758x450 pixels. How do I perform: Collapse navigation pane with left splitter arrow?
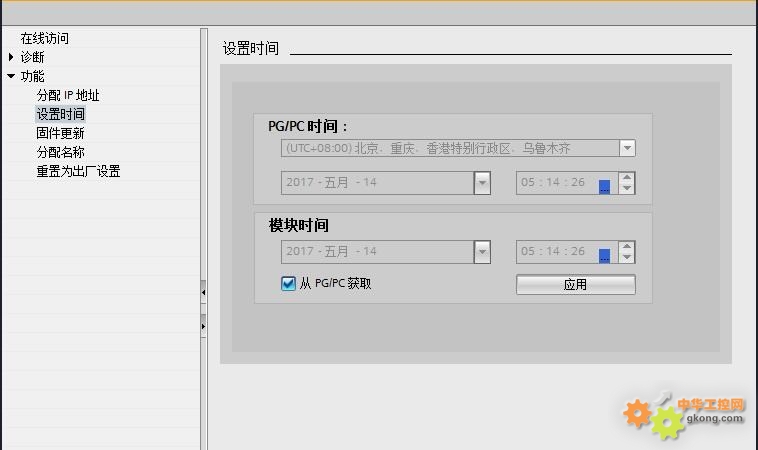point(204,292)
